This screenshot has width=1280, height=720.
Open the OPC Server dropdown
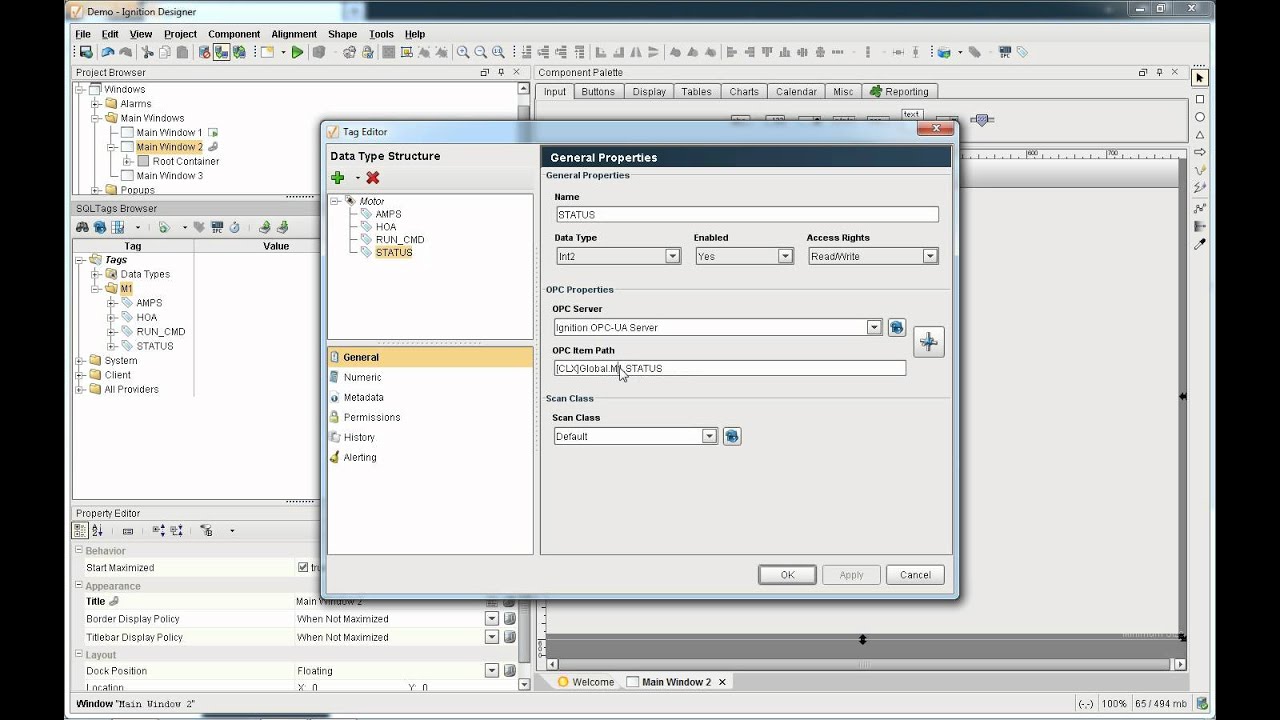(874, 327)
